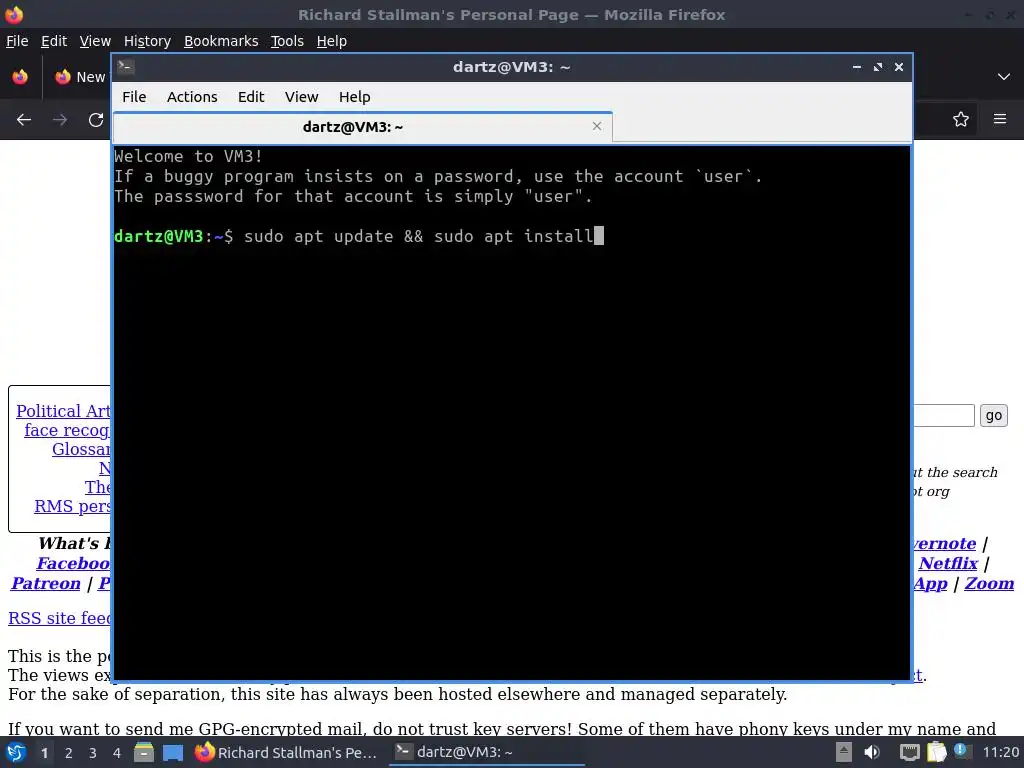Open the RSS site feed link
The width and height of the screenshot is (1024, 768).
tap(59, 618)
